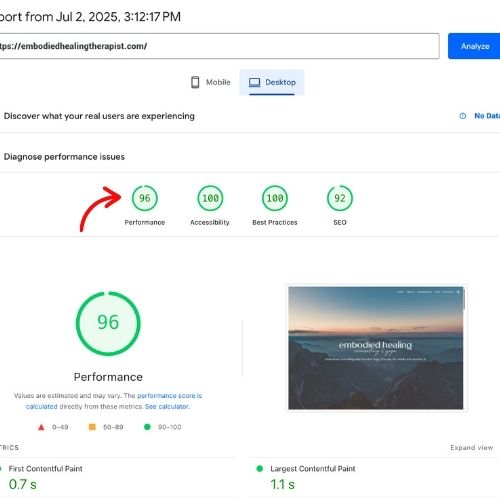Click the Best Practices label
Image resolution: width=500 pixels, height=500 pixels.
[x=275, y=222]
